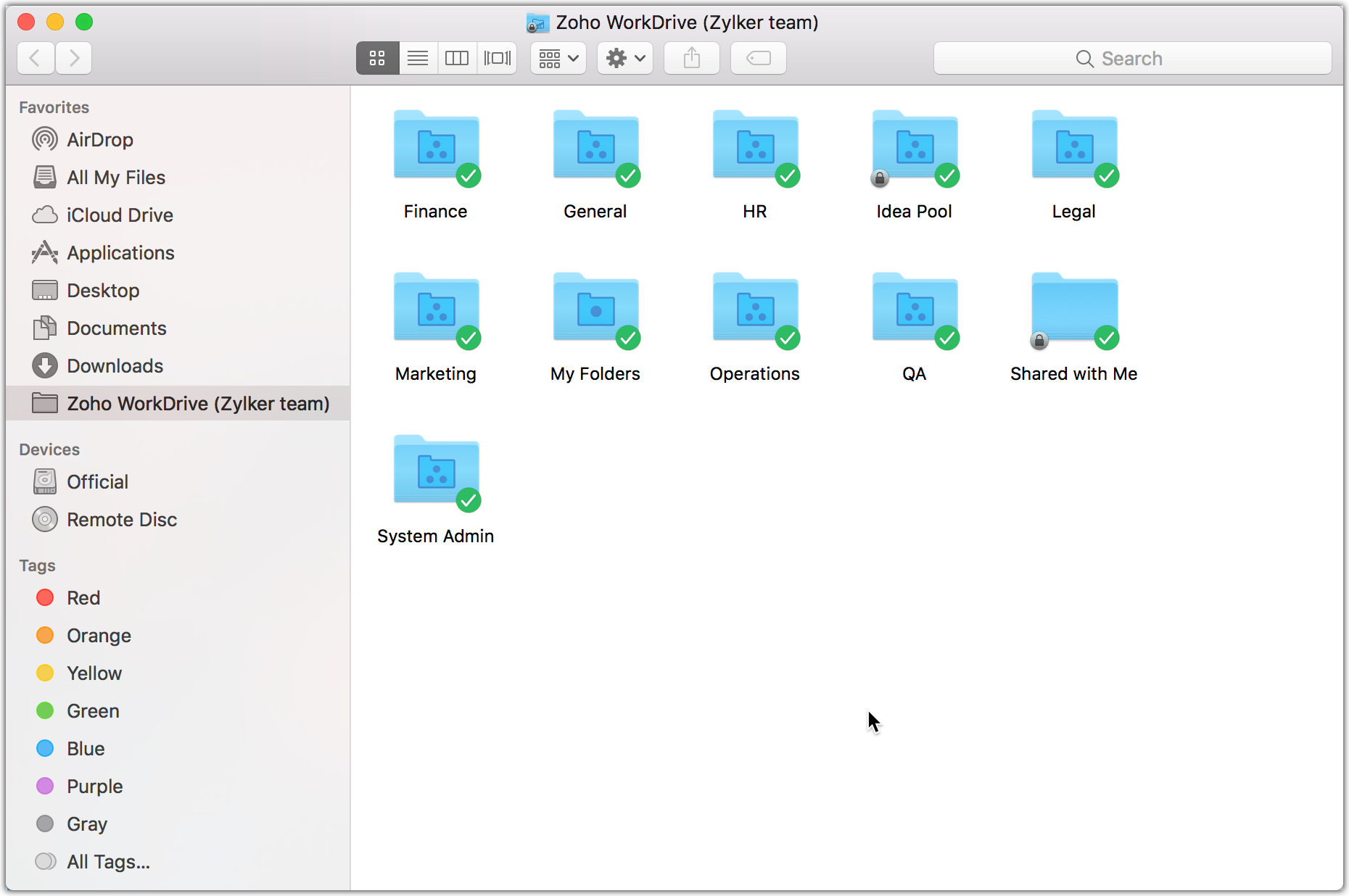
Task: Click the Green tag dot
Action: (x=45, y=710)
